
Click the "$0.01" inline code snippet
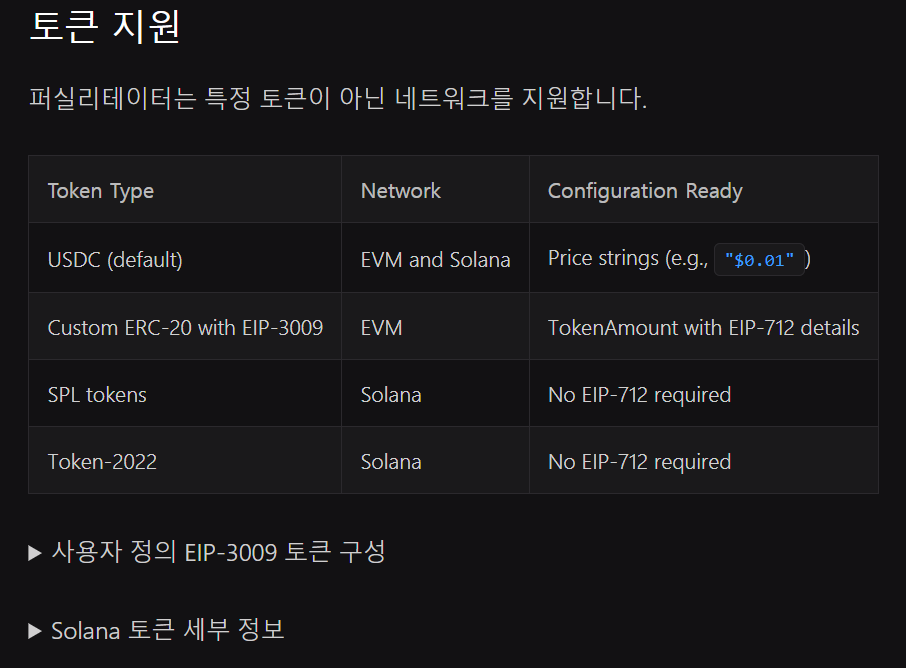click(x=759, y=260)
